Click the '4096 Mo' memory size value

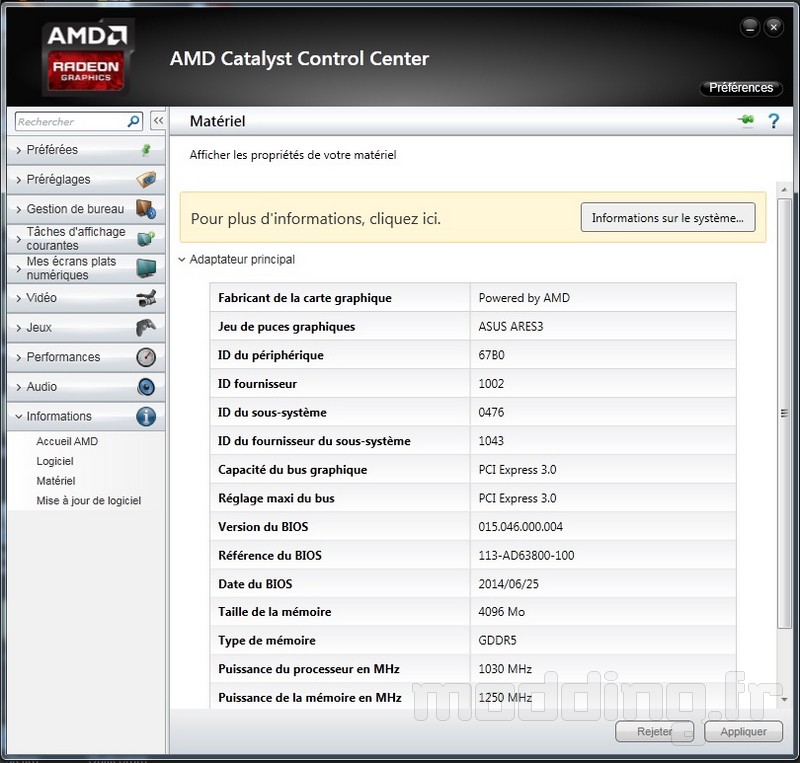502,611
